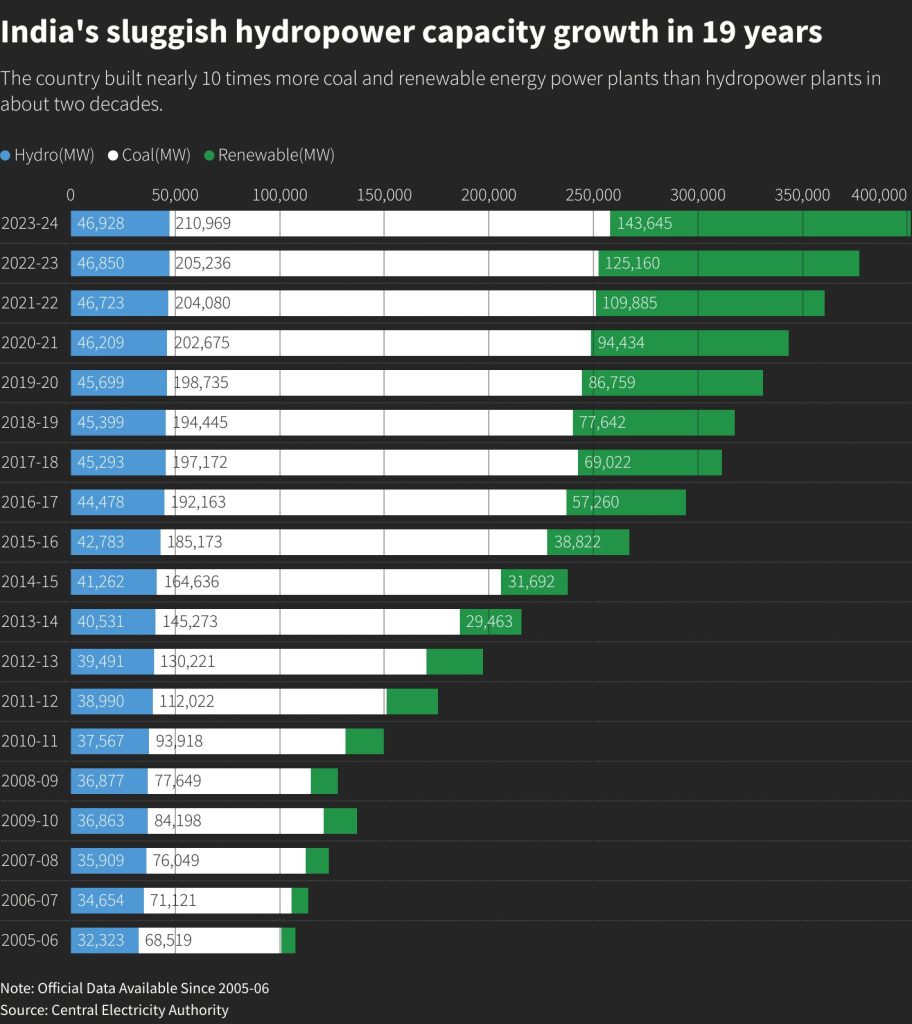Click the white Coal legend dot

(114, 156)
